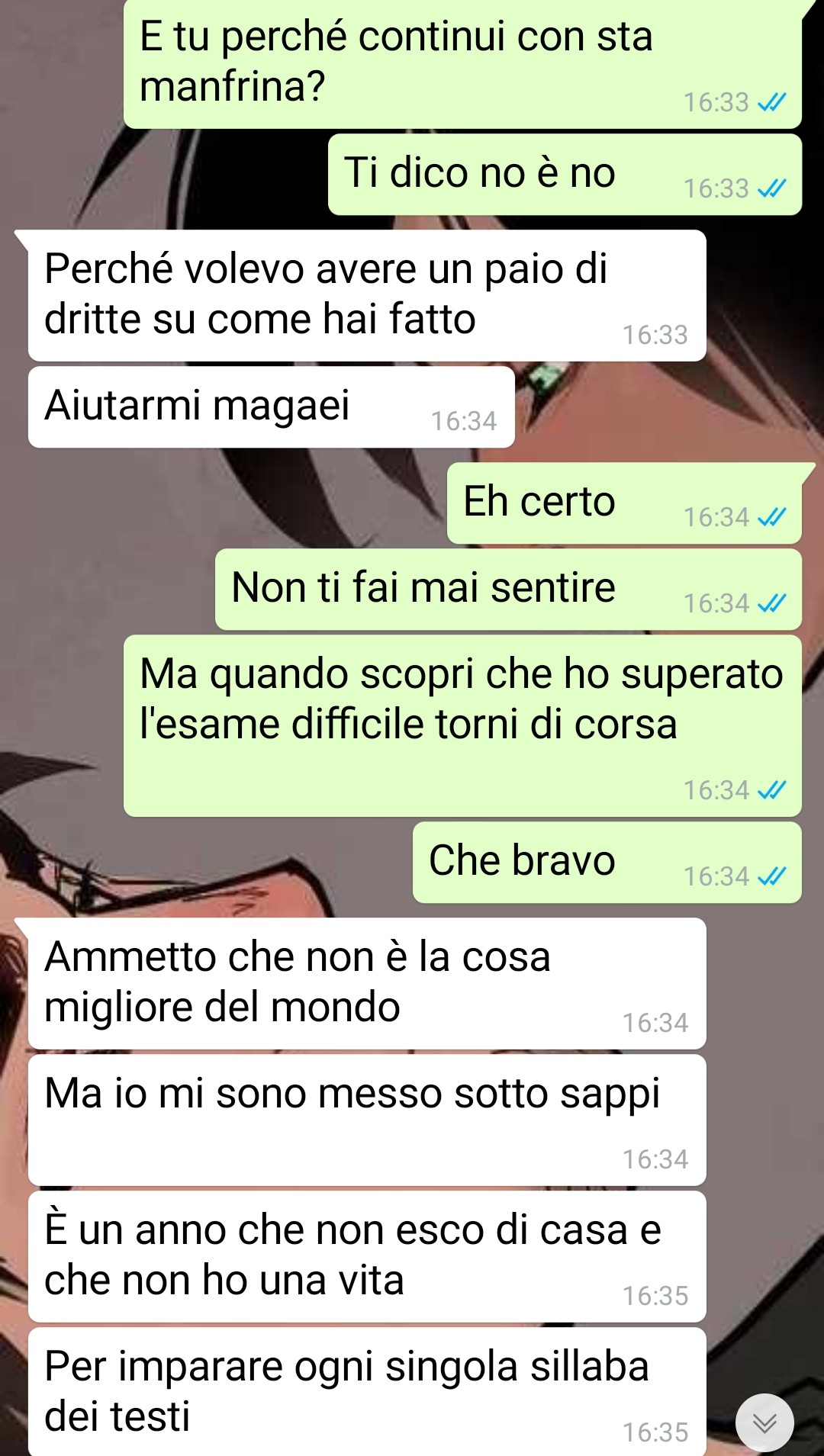Select the 'Perché volevo avere un paio' message

click(367, 295)
